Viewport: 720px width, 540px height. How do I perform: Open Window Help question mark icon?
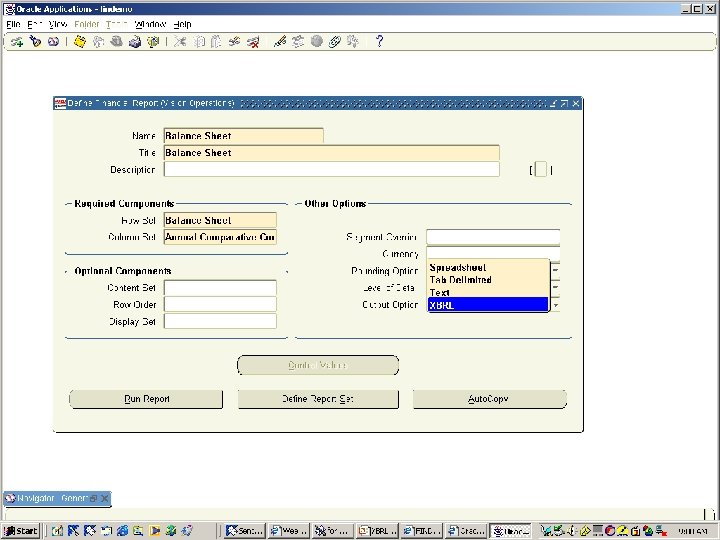point(379,42)
